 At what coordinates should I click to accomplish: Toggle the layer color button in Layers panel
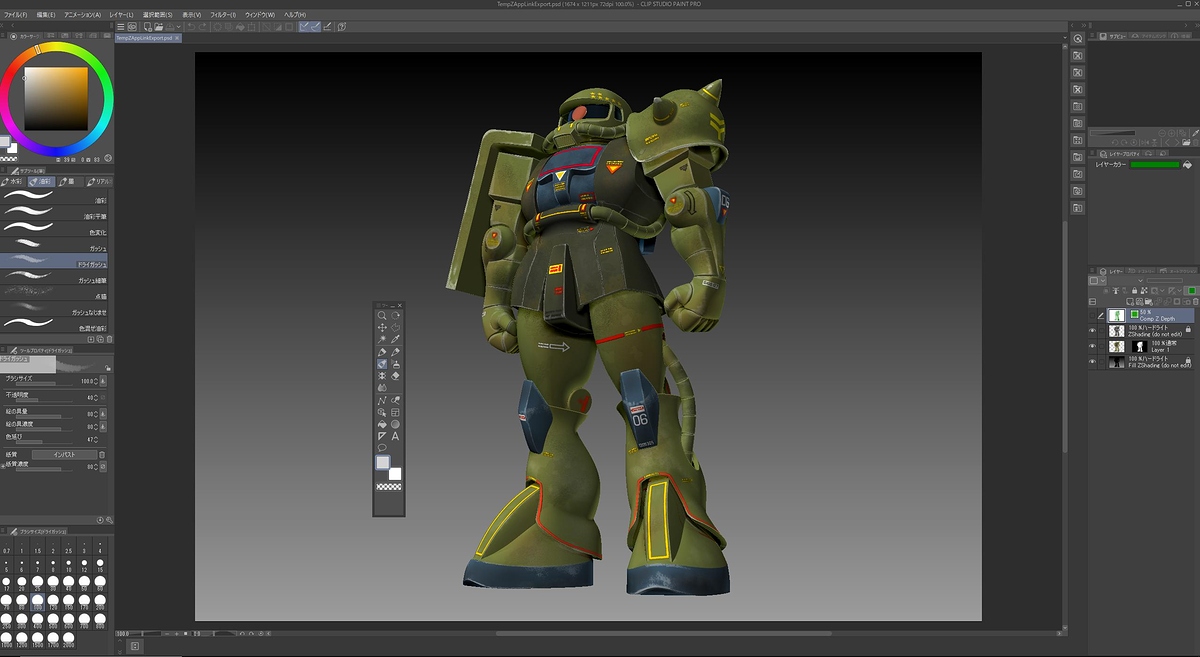click(x=1191, y=290)
